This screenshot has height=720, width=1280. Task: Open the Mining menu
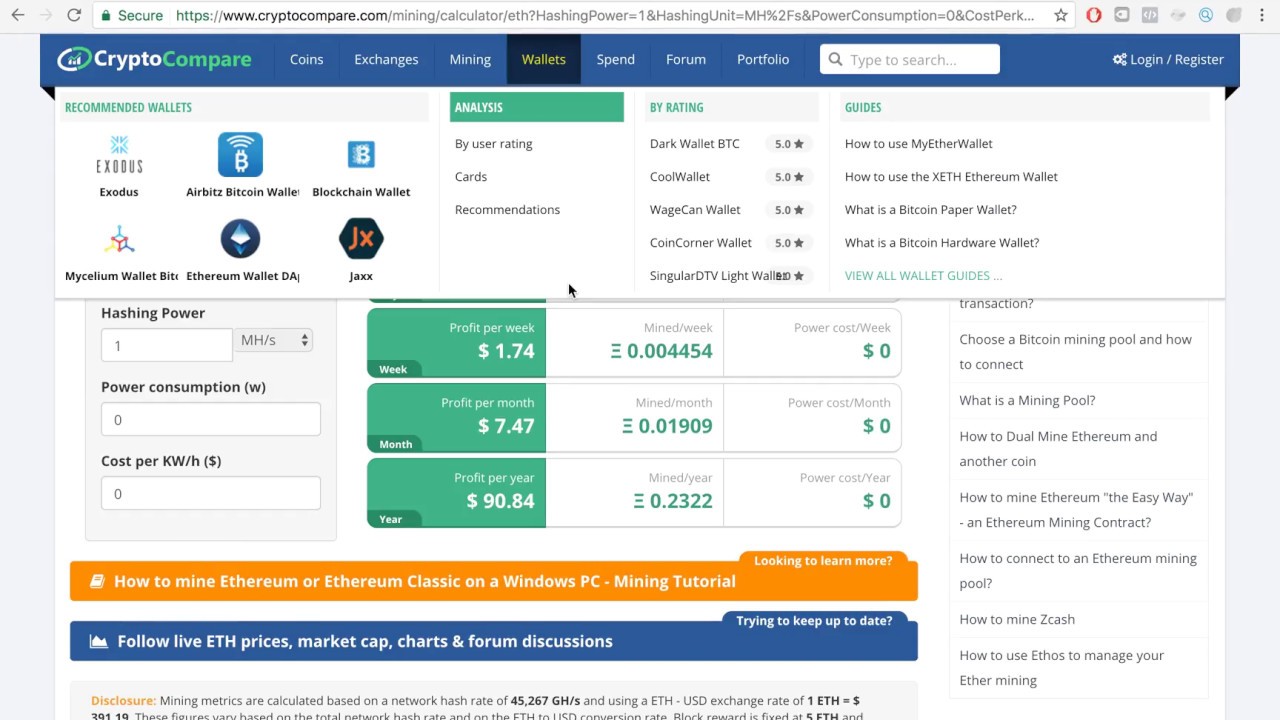(x=470, y=59)
